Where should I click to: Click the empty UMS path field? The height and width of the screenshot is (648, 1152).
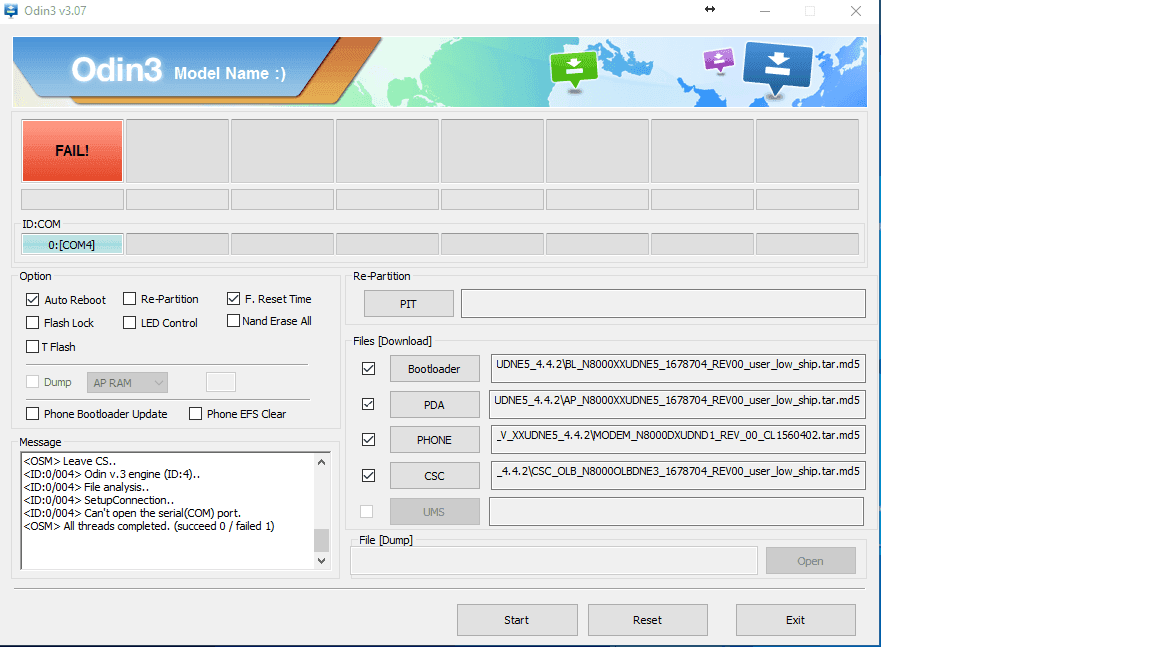(677, 511)
